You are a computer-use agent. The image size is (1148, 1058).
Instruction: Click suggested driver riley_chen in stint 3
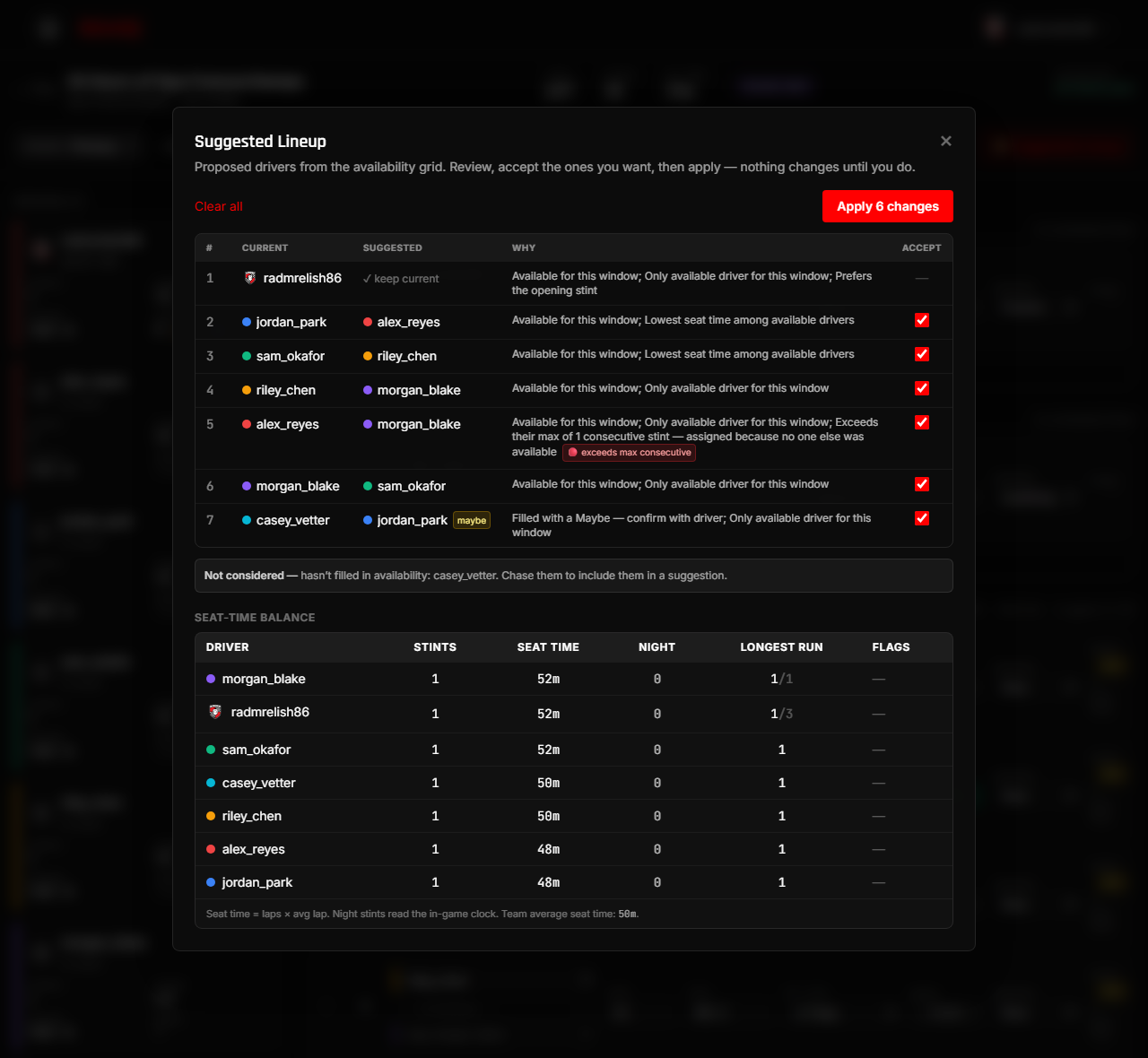[400, 356]
